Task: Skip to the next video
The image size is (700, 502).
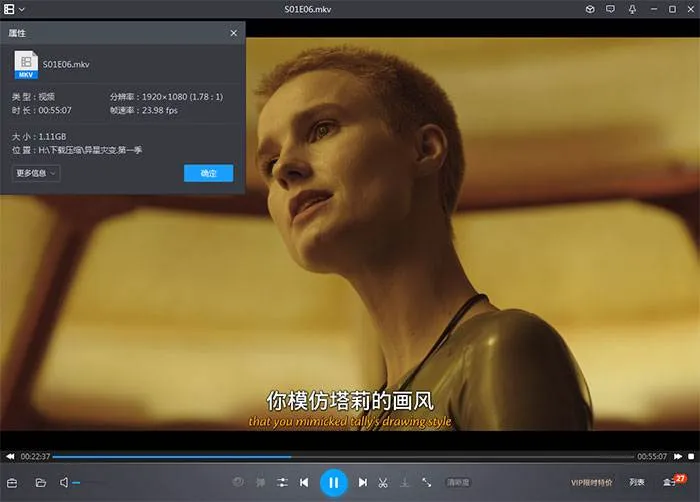Action: tap(363, 482)
